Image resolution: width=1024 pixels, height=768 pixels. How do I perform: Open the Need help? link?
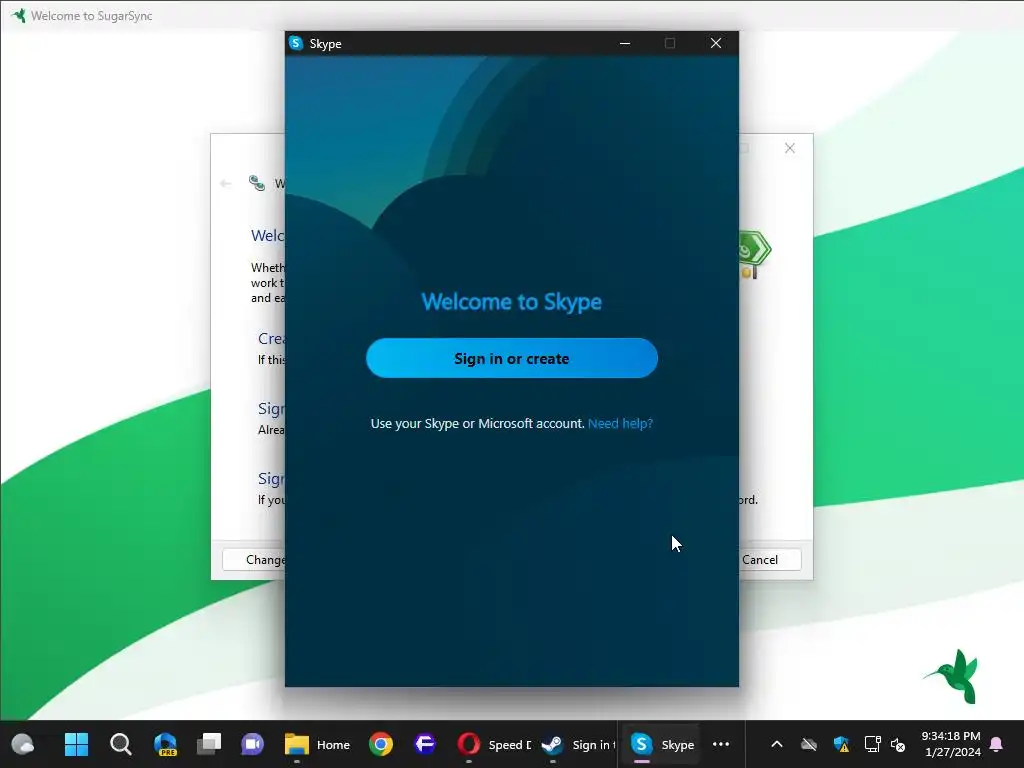pyautogui.click(x=620, y=423)
